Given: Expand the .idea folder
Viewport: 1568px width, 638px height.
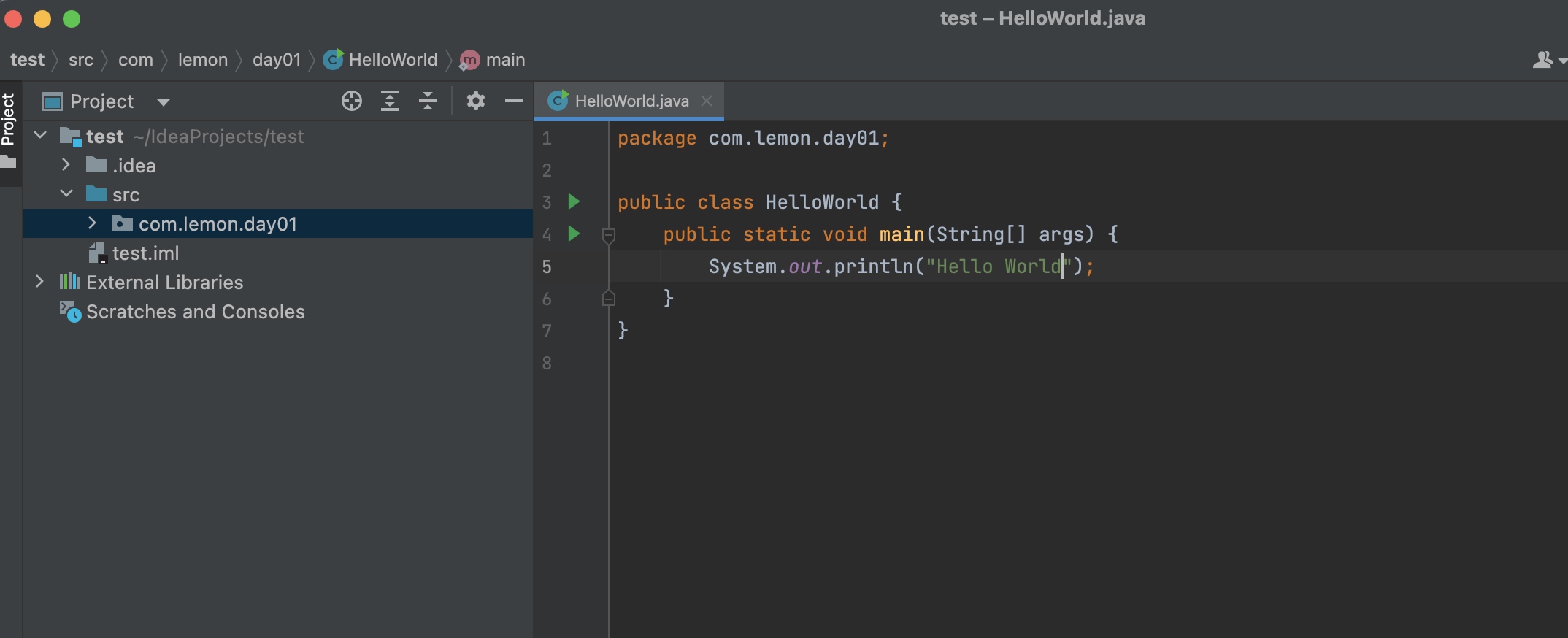Looking at the screenshot, I should (66, 165).
